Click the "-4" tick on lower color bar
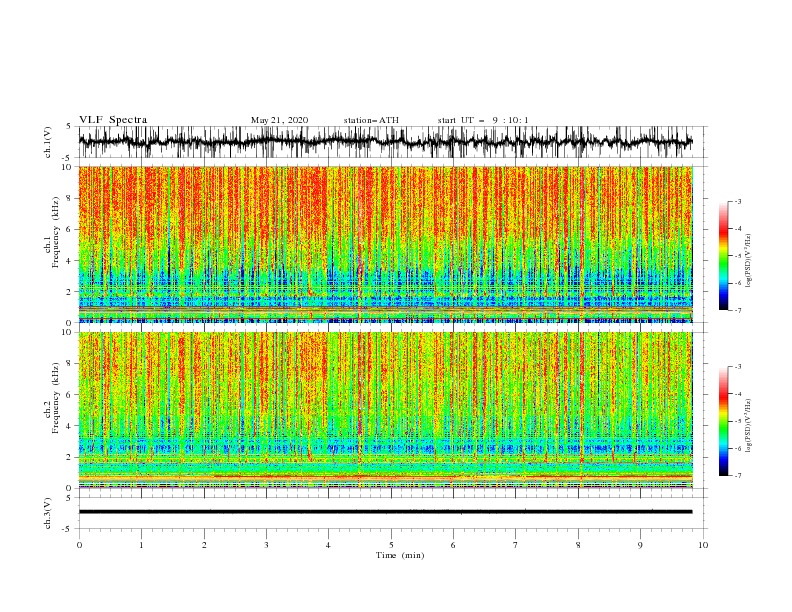The image size is (792, 612). [x=737, y=394]
